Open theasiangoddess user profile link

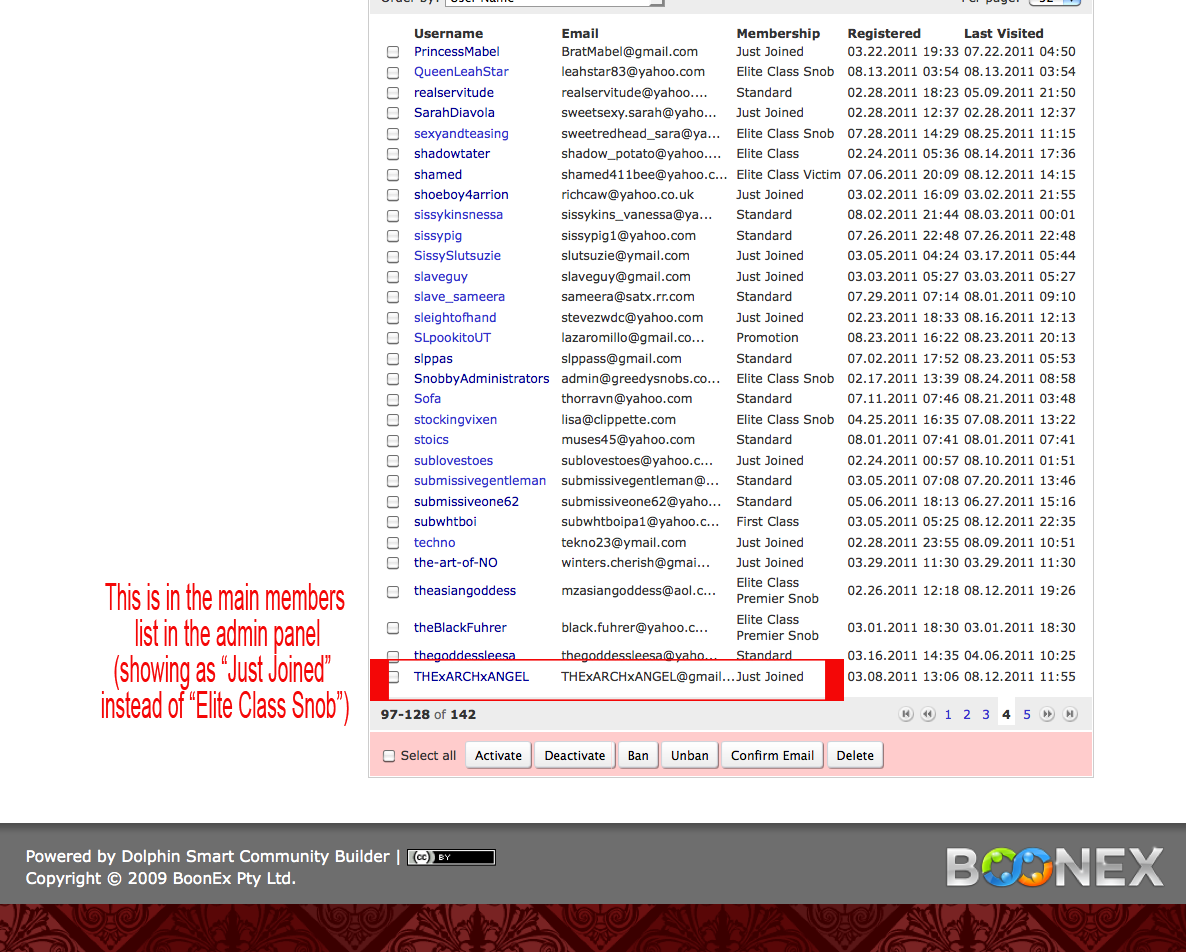(x=465, y=591)
